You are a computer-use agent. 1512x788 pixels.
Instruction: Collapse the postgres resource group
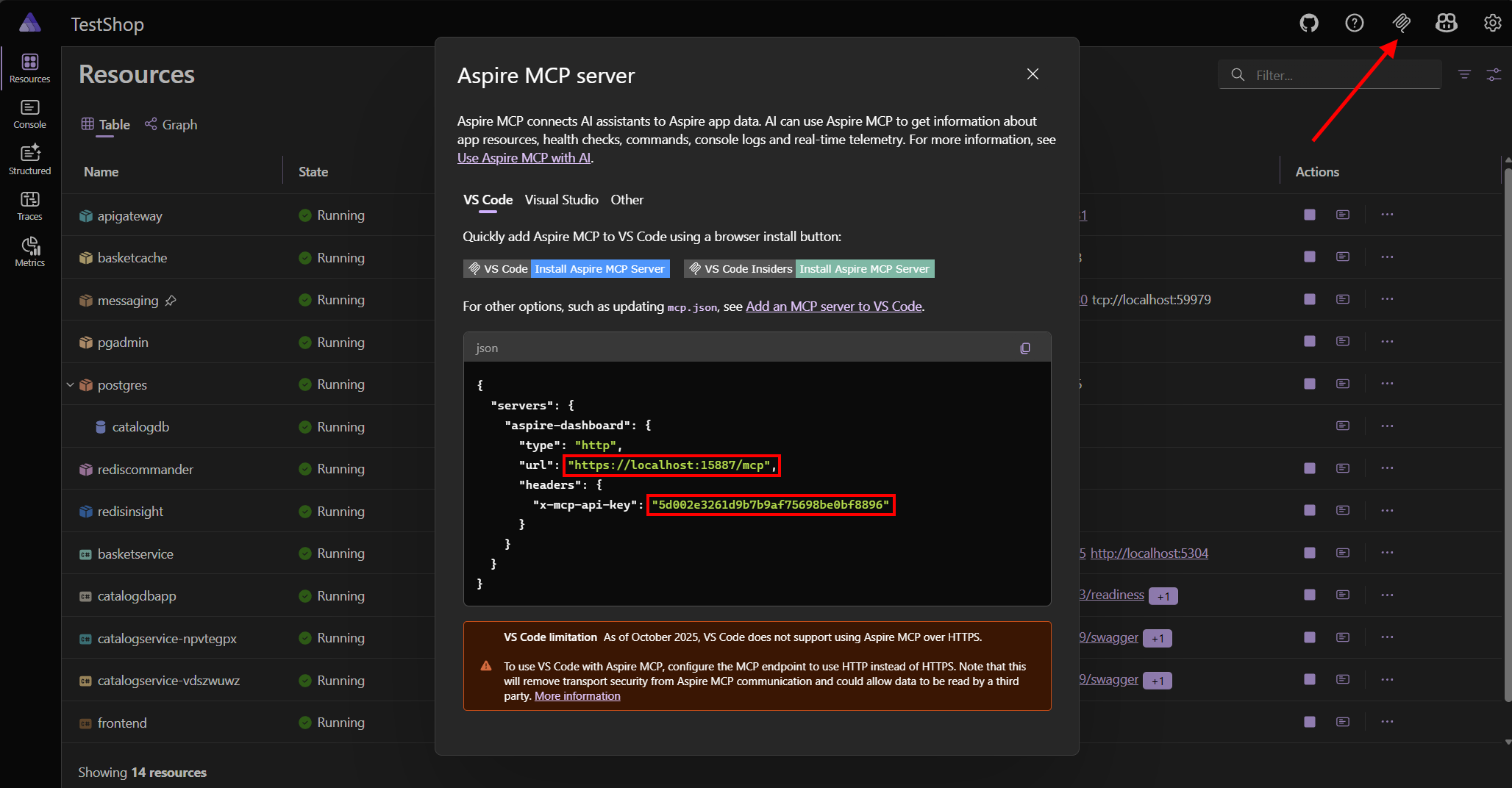(x=70, y=384)
